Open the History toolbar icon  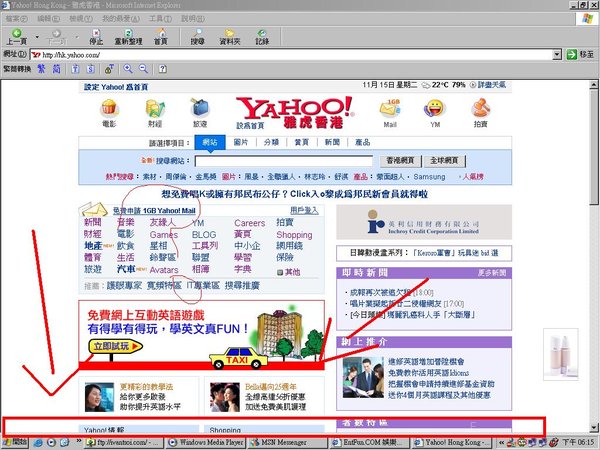click(x=262, y=37)
